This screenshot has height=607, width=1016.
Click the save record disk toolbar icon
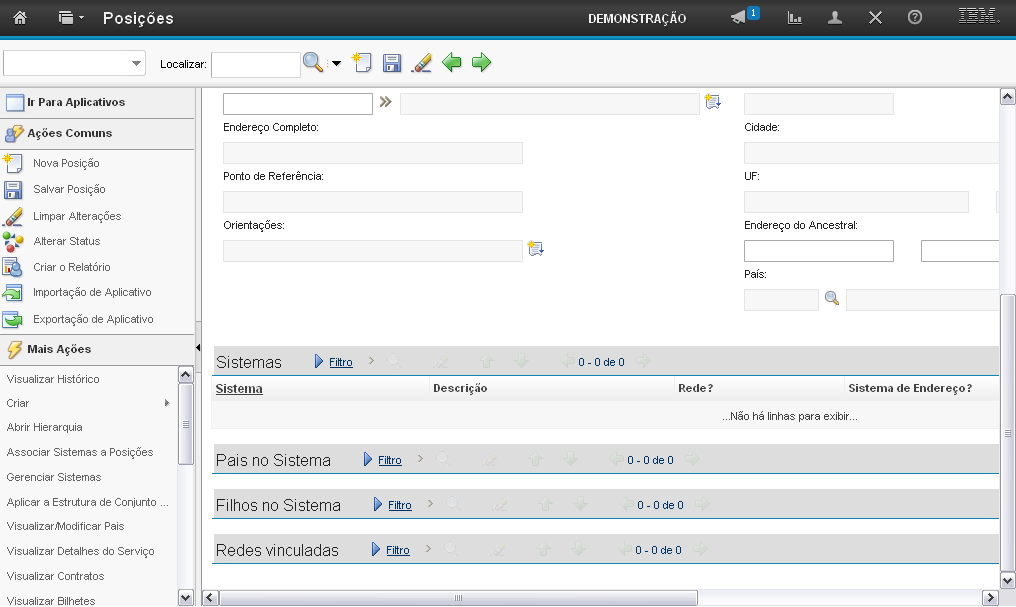(x=392, y=63)
